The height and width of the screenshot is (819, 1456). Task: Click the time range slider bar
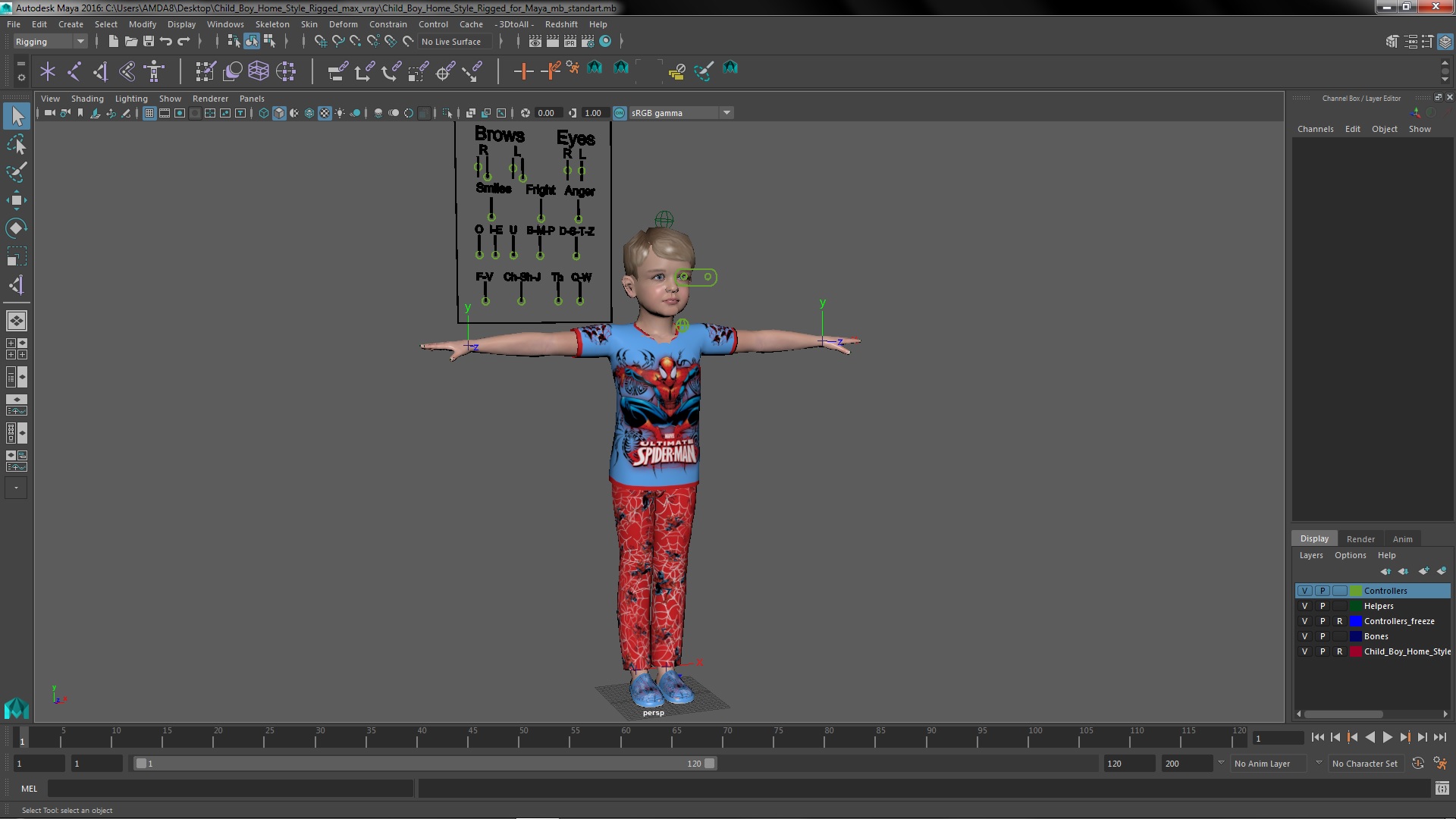click(425, 764)
